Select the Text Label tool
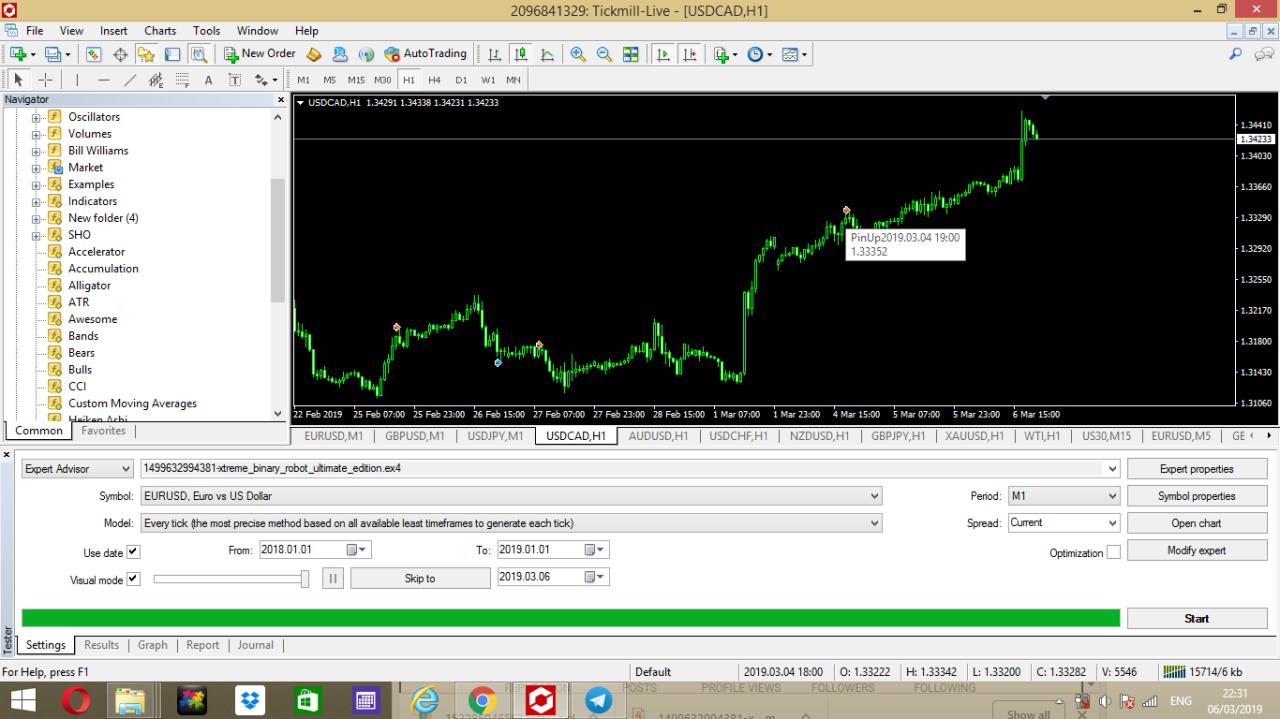This screenshot has height=719, width=1280. coord(235,80)
